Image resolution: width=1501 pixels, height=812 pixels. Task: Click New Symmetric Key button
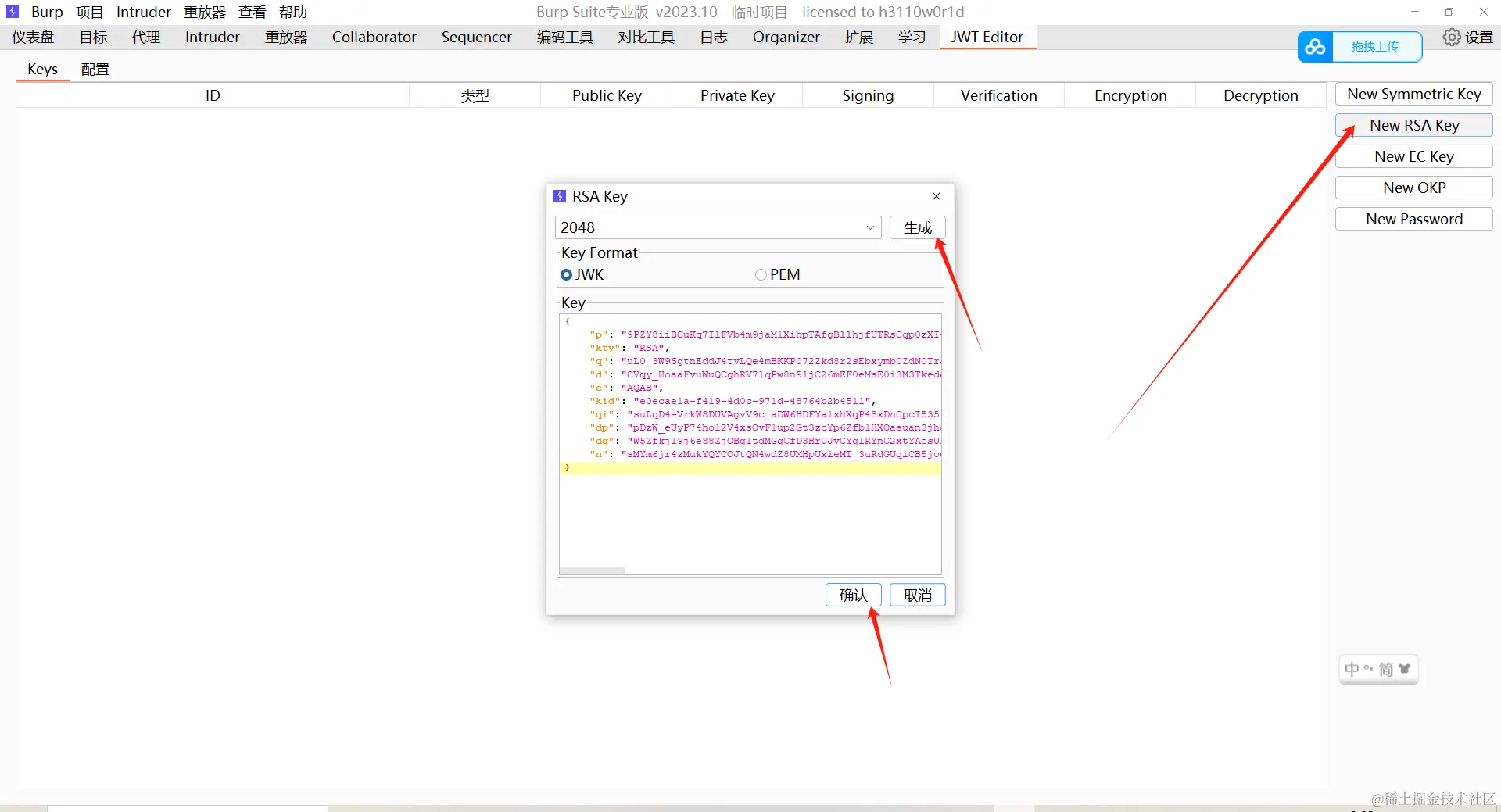pos(1414,94)
